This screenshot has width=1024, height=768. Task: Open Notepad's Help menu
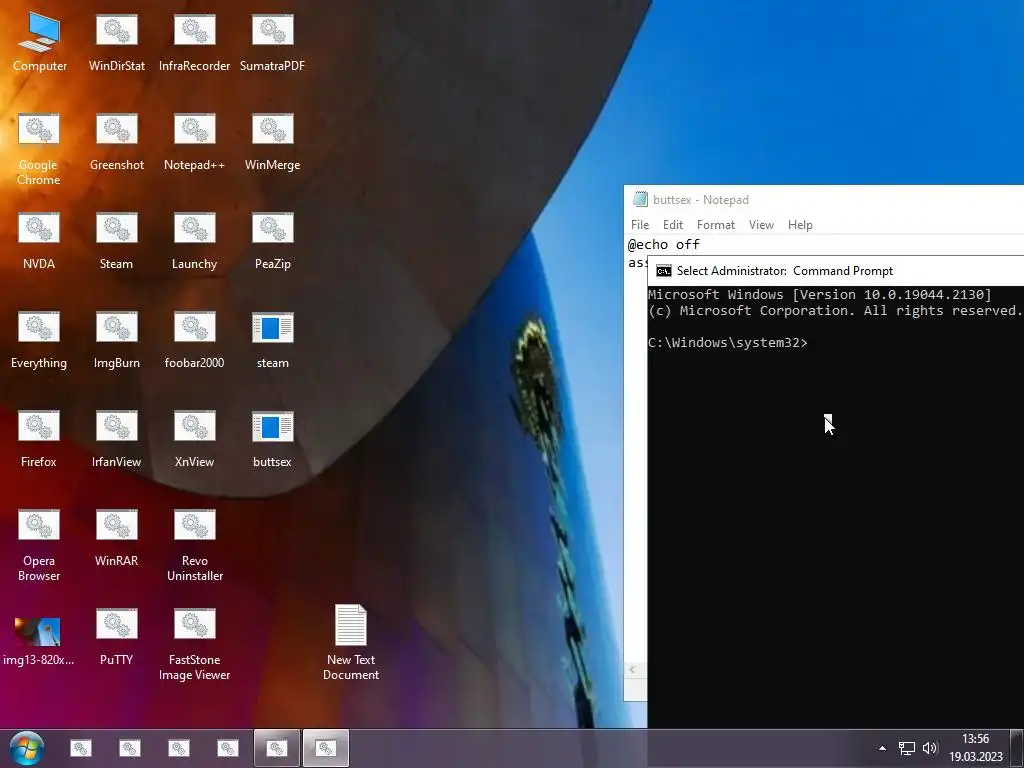(800, 225)
